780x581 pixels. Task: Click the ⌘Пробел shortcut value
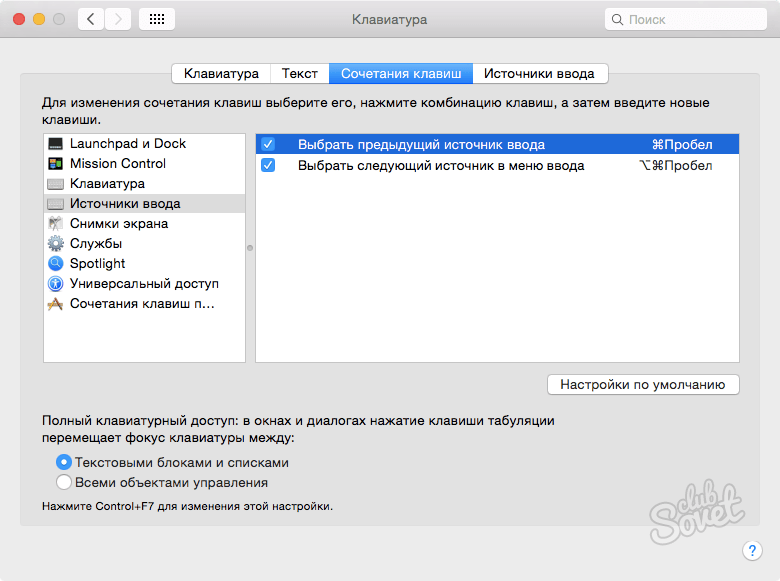click(x=682, y=145)
